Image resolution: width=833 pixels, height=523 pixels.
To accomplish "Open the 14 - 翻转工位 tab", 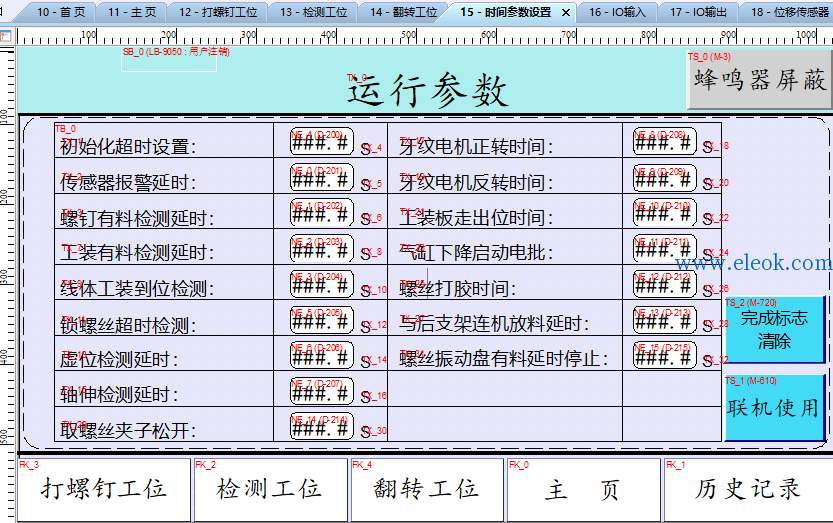I will (403, 12).
